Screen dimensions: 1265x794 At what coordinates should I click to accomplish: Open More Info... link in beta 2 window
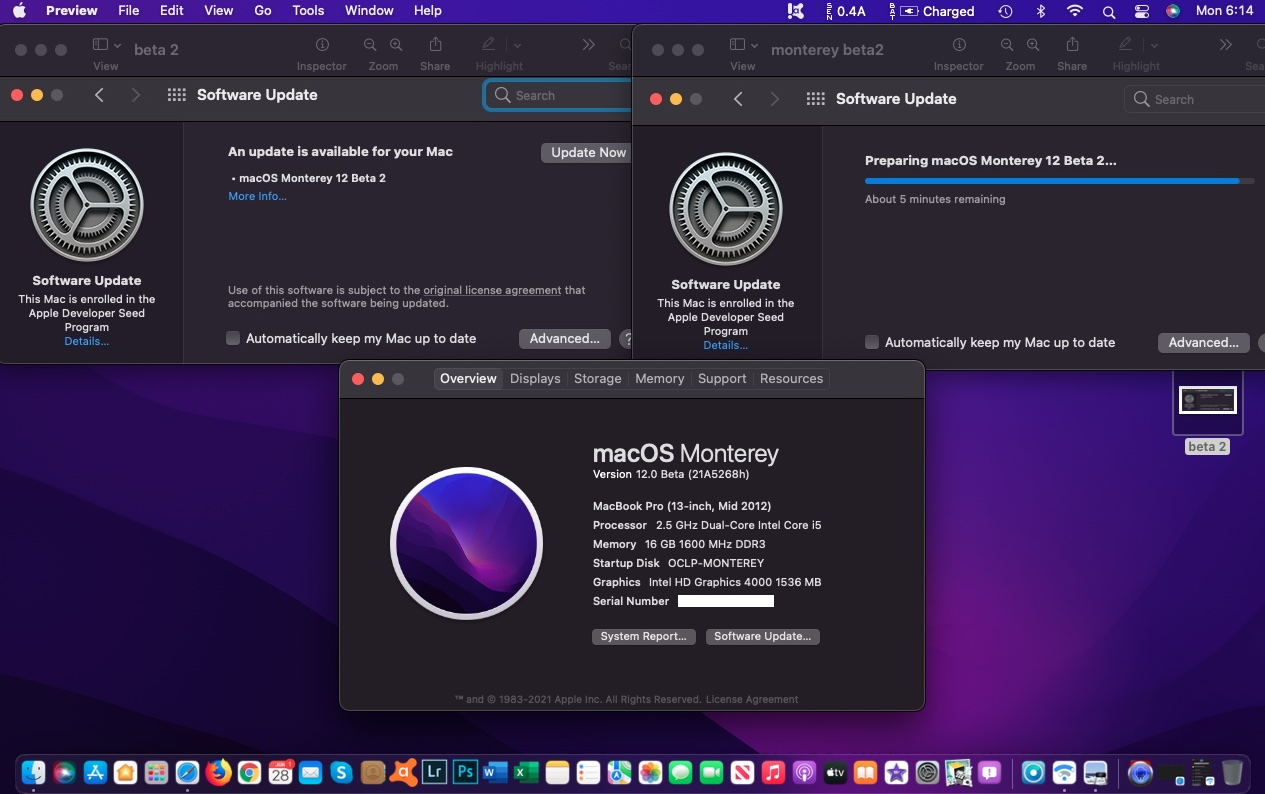tap(257, 196)
